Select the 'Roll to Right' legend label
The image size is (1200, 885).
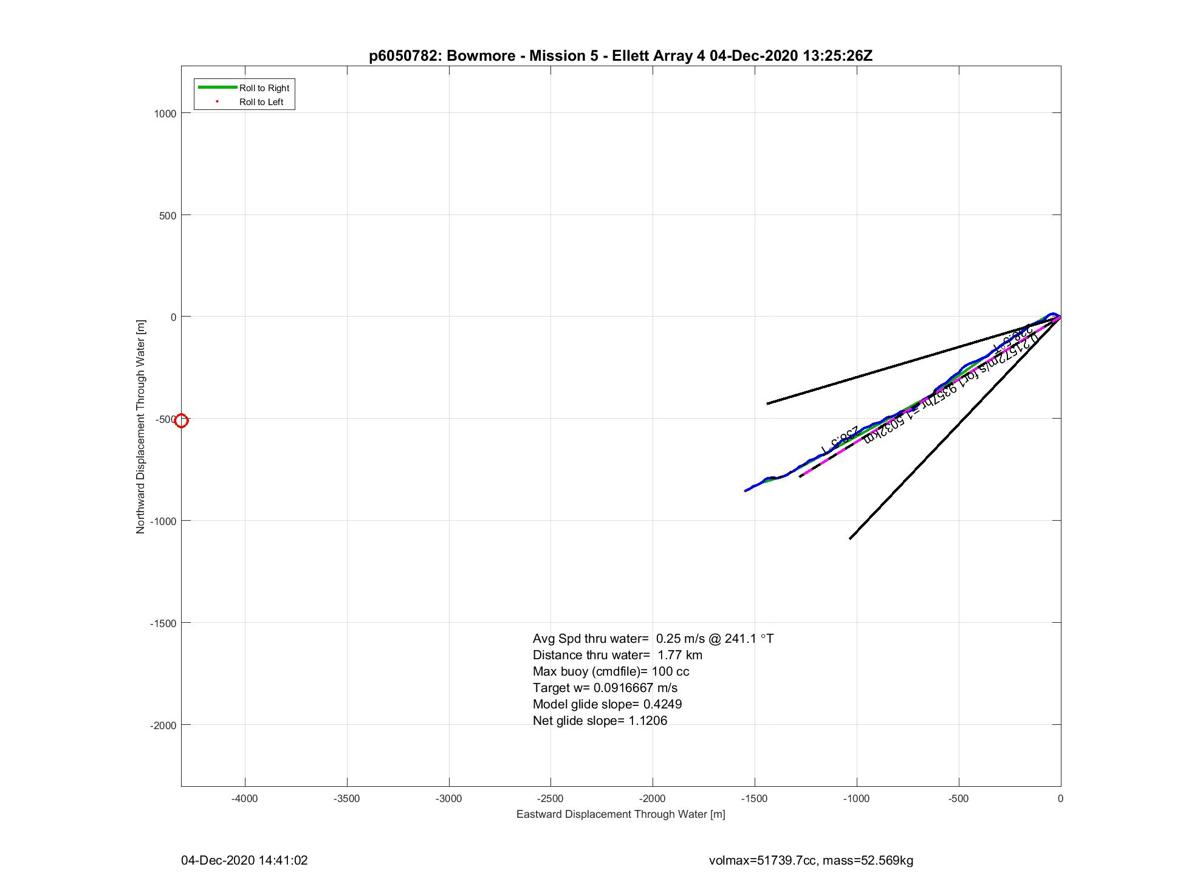coord(264,88)
